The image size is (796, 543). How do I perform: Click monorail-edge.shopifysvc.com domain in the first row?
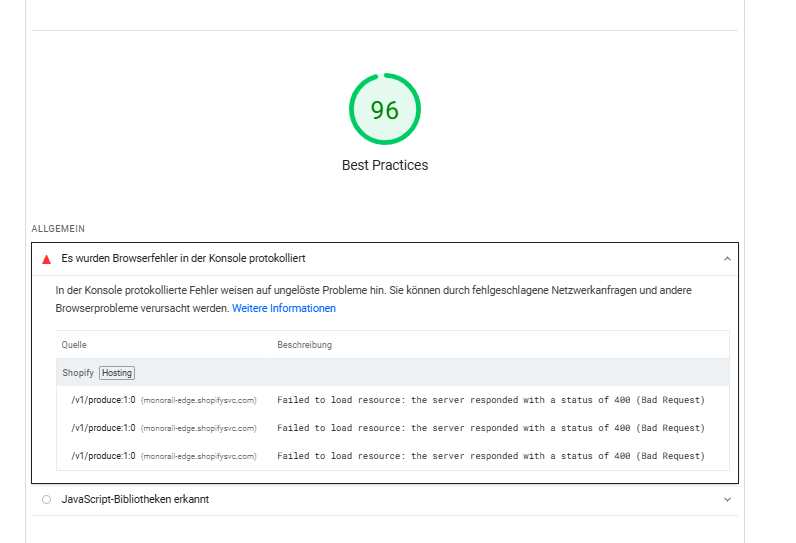coord(198,400)
